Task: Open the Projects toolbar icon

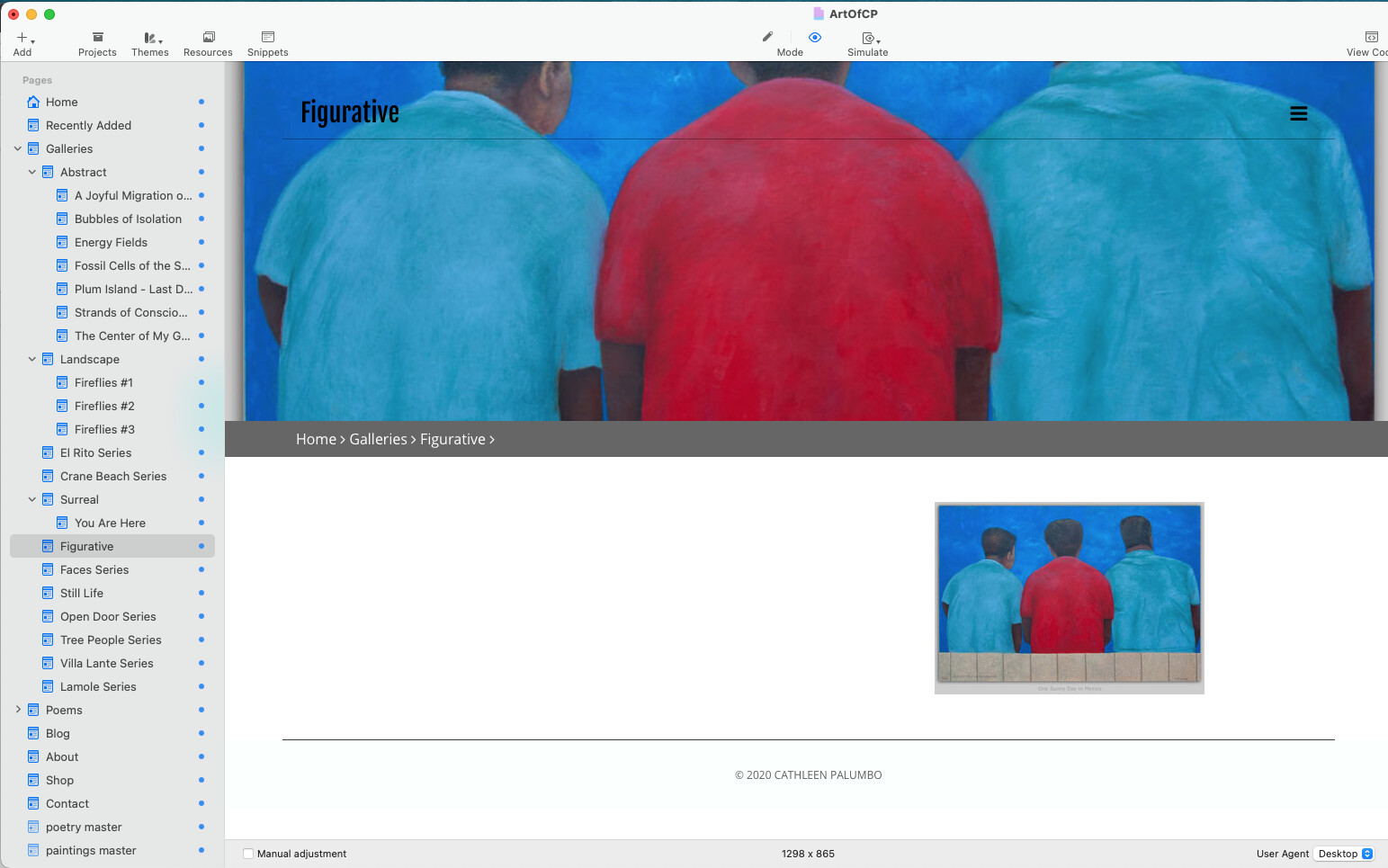Action: click(98, 38)
